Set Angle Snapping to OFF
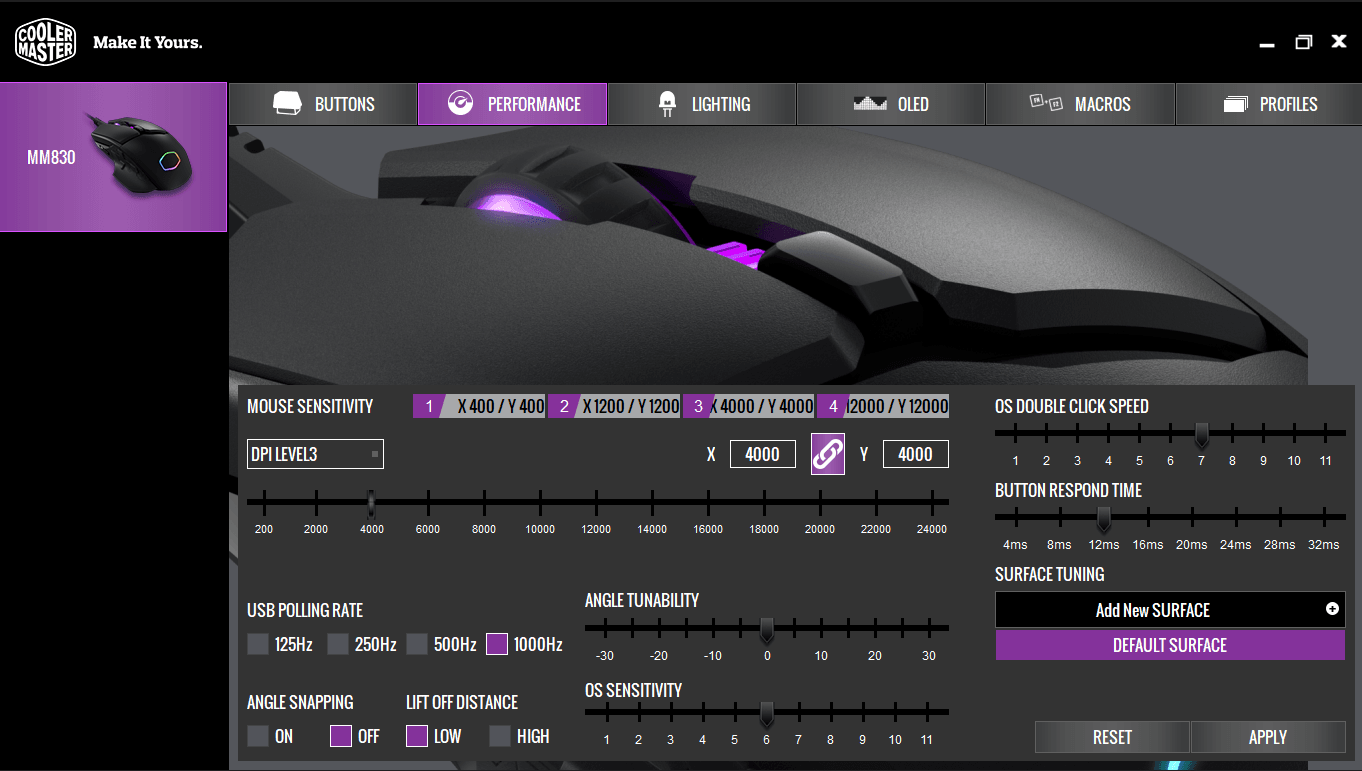 (x=341, y=736)
